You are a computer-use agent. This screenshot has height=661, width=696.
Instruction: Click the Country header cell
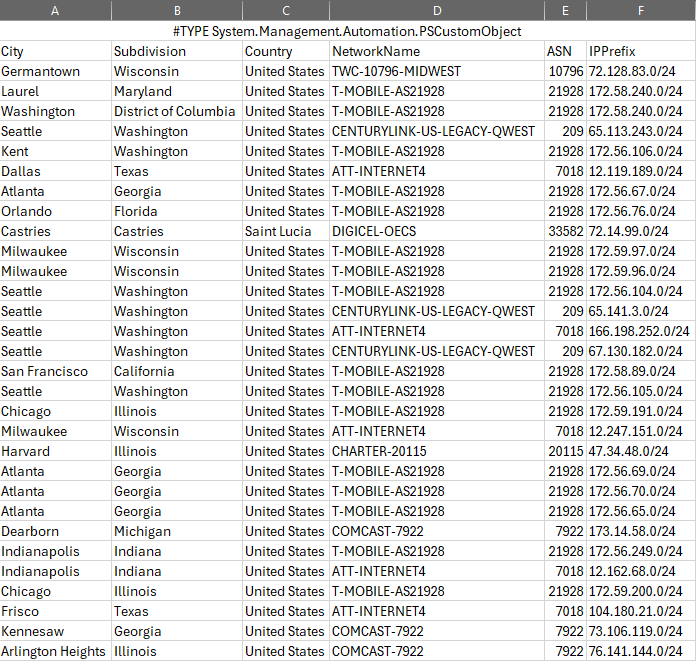286,51
